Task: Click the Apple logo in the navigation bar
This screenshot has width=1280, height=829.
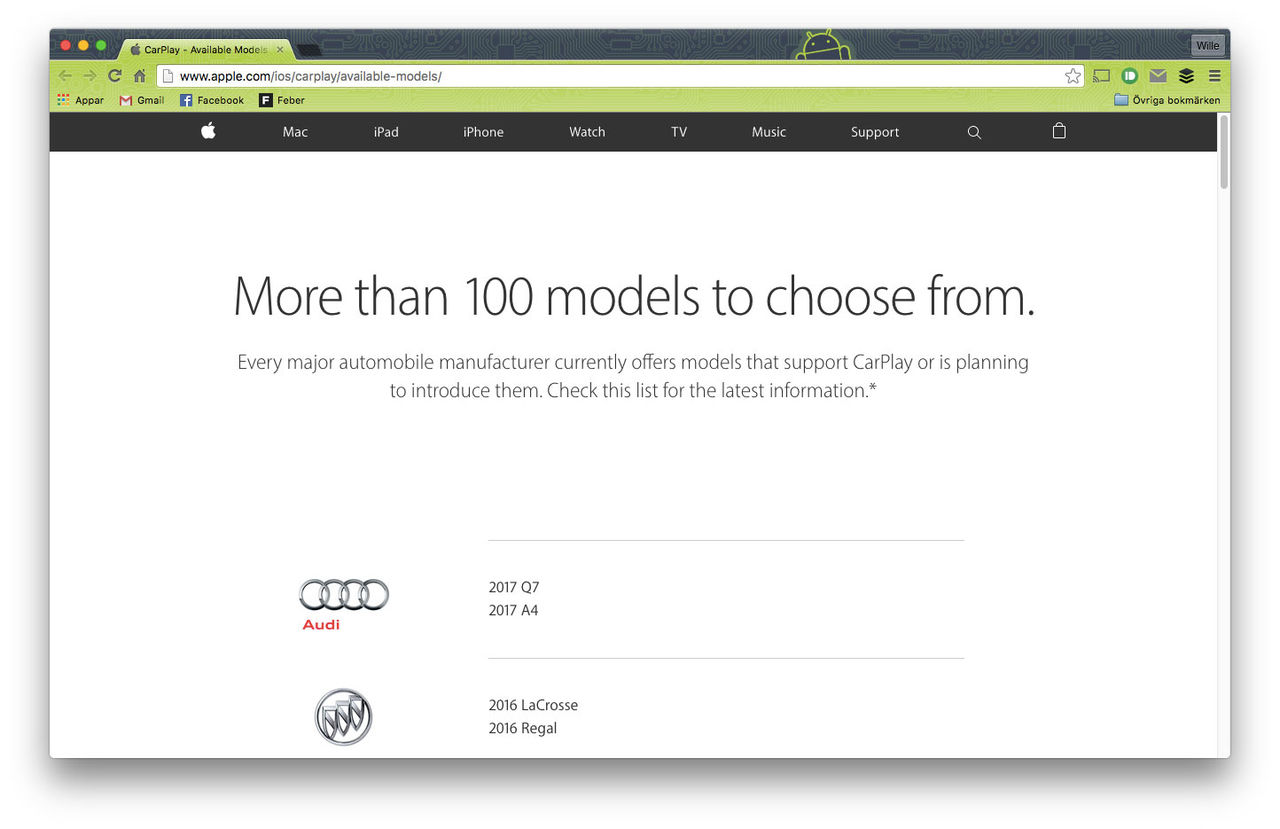Action: click(x=207, y=131)
